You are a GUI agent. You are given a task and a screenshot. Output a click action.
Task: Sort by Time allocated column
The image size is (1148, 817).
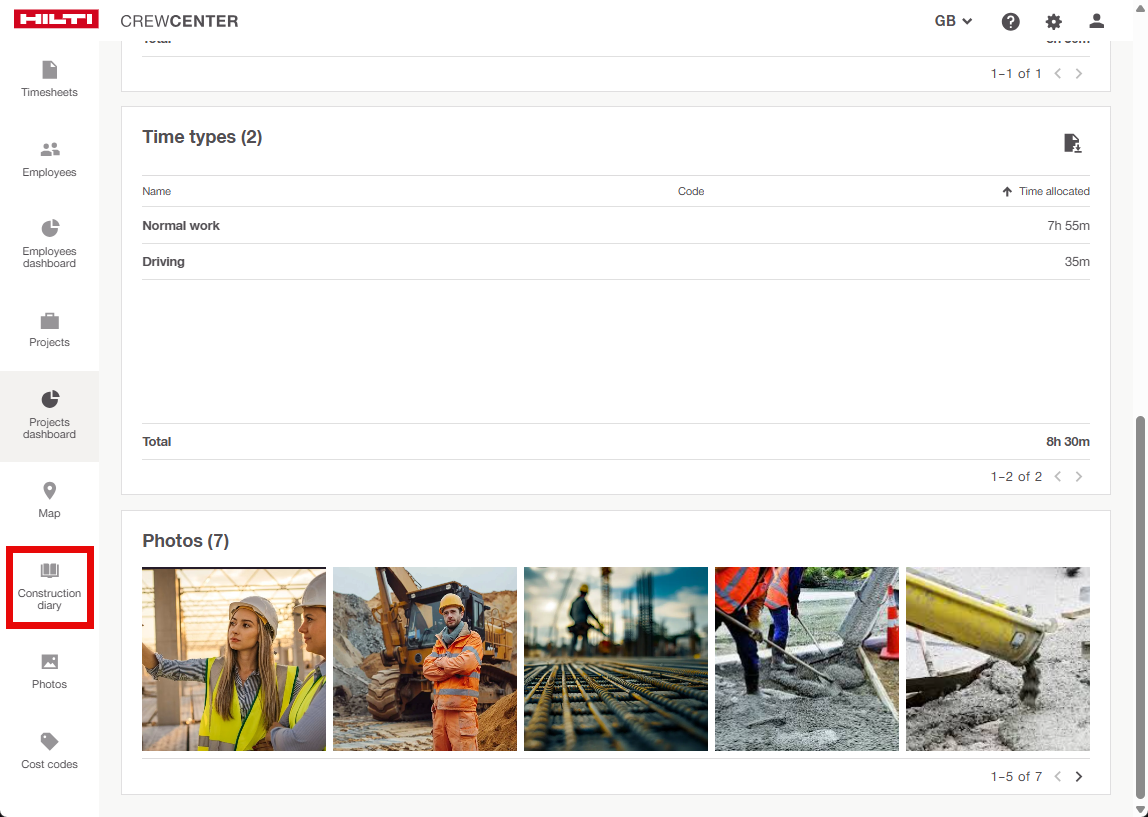point(1053,191)
